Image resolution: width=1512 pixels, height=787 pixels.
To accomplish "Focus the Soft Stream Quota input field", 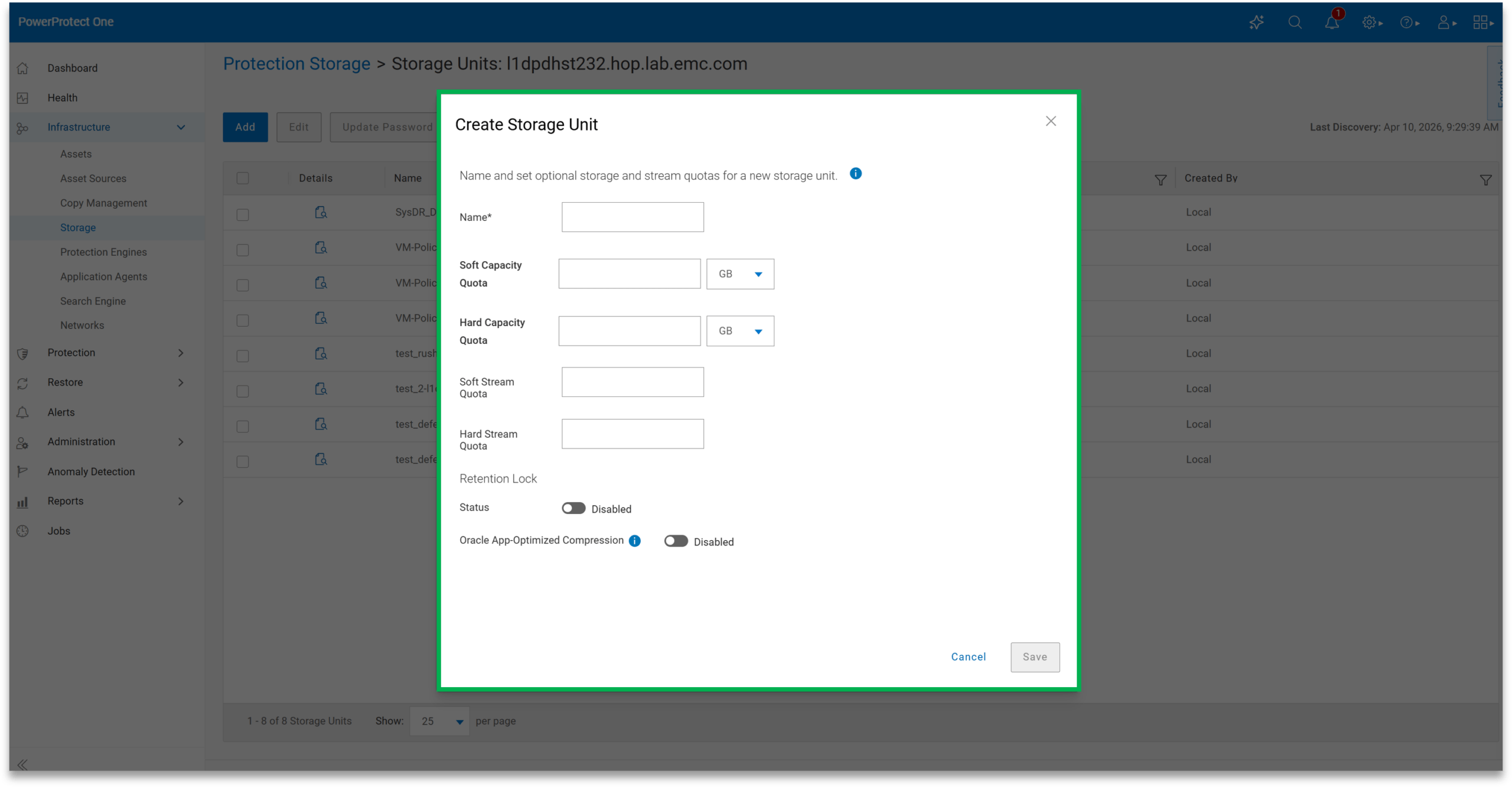I will click(633, 382).
